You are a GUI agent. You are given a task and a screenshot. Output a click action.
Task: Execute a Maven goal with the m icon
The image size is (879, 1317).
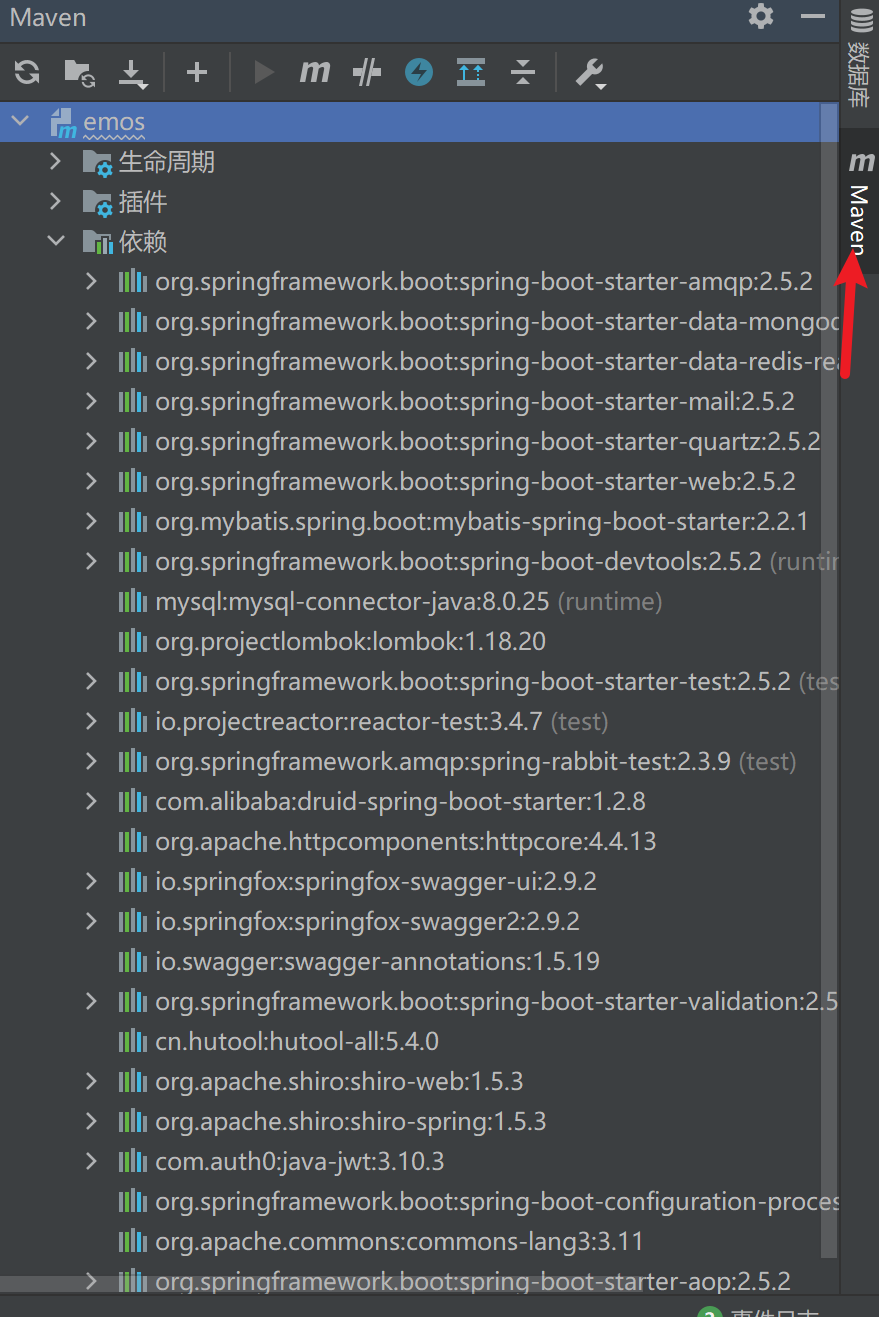[x=314, y=72]
